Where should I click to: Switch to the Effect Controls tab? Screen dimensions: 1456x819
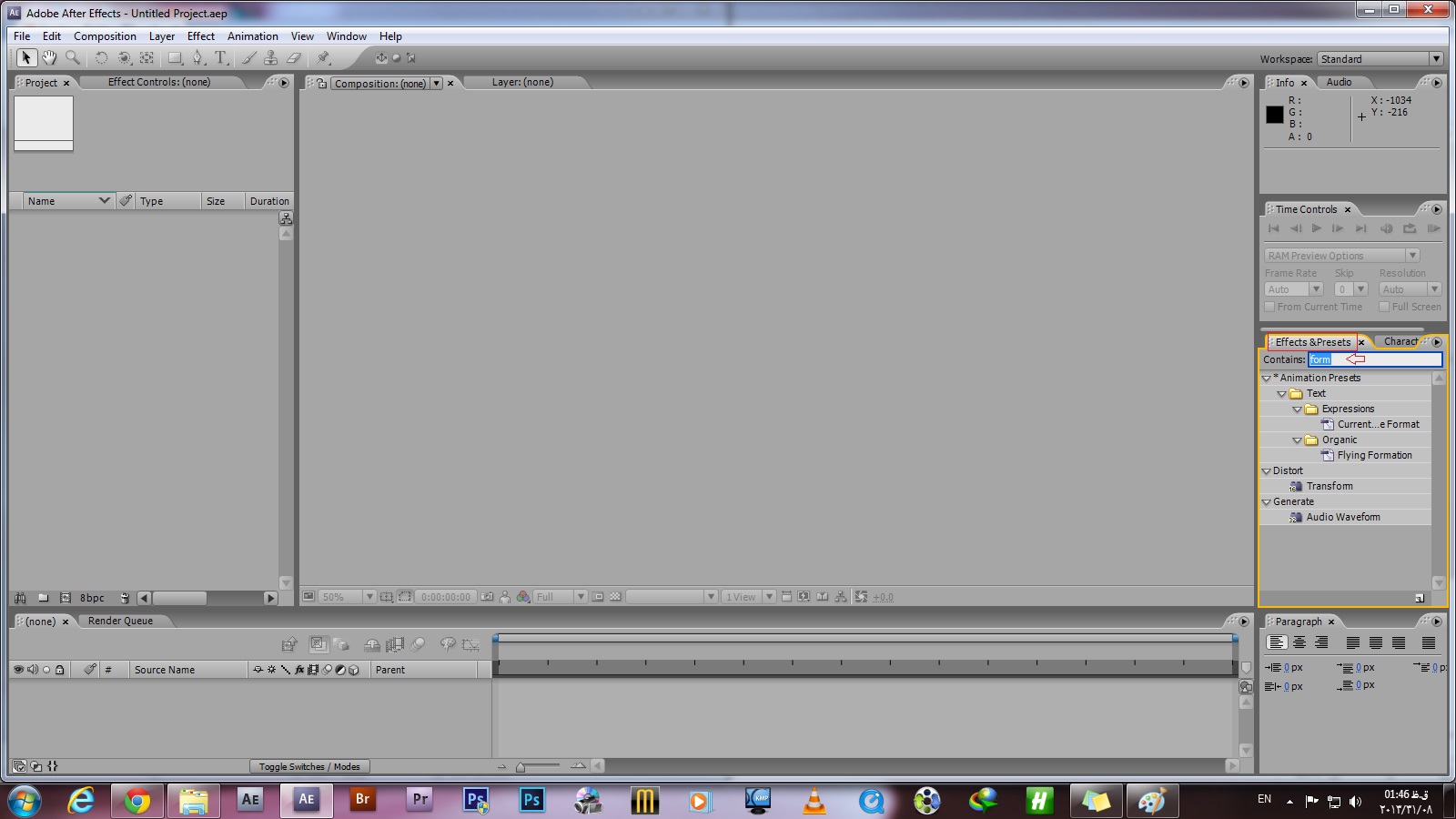click(159, 82)
